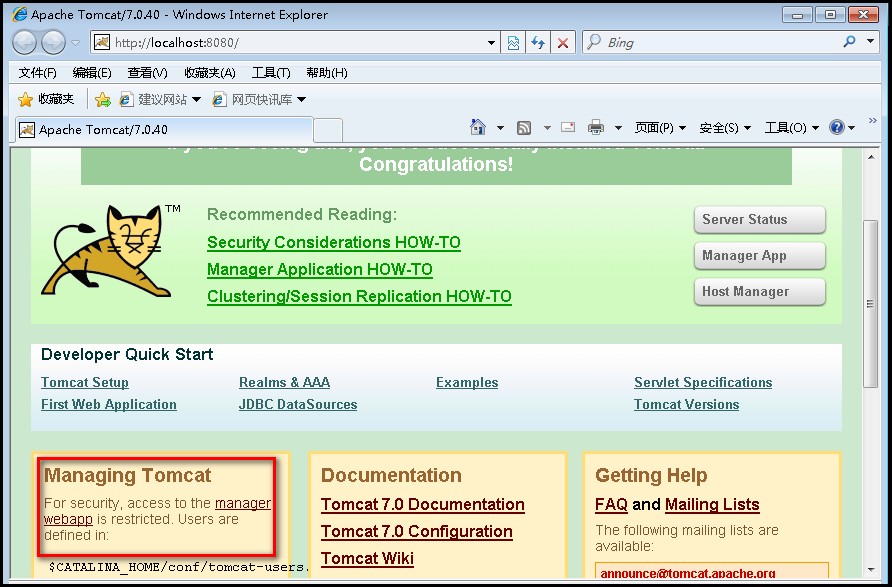Expand the address bar history dropdown
Viewport: 892px width, 587px height.
[491, 43]
